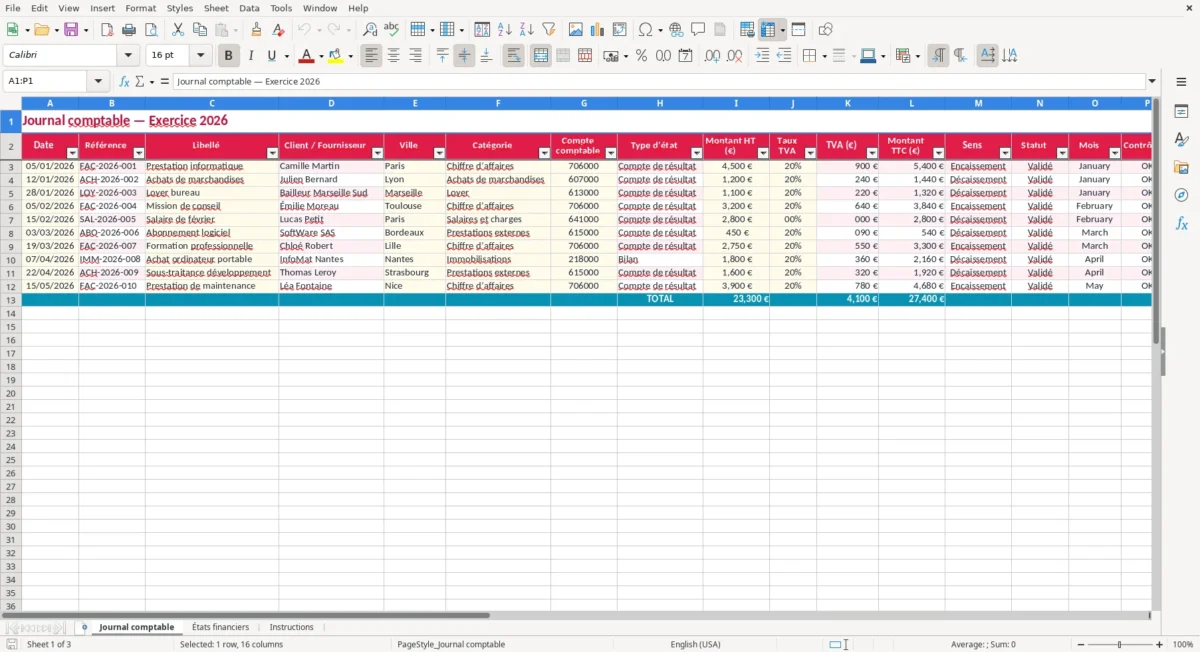The width and height of the screenshot is (1200, 652).
Task: Open the Print Preview toggle
Action: [151, 30]
